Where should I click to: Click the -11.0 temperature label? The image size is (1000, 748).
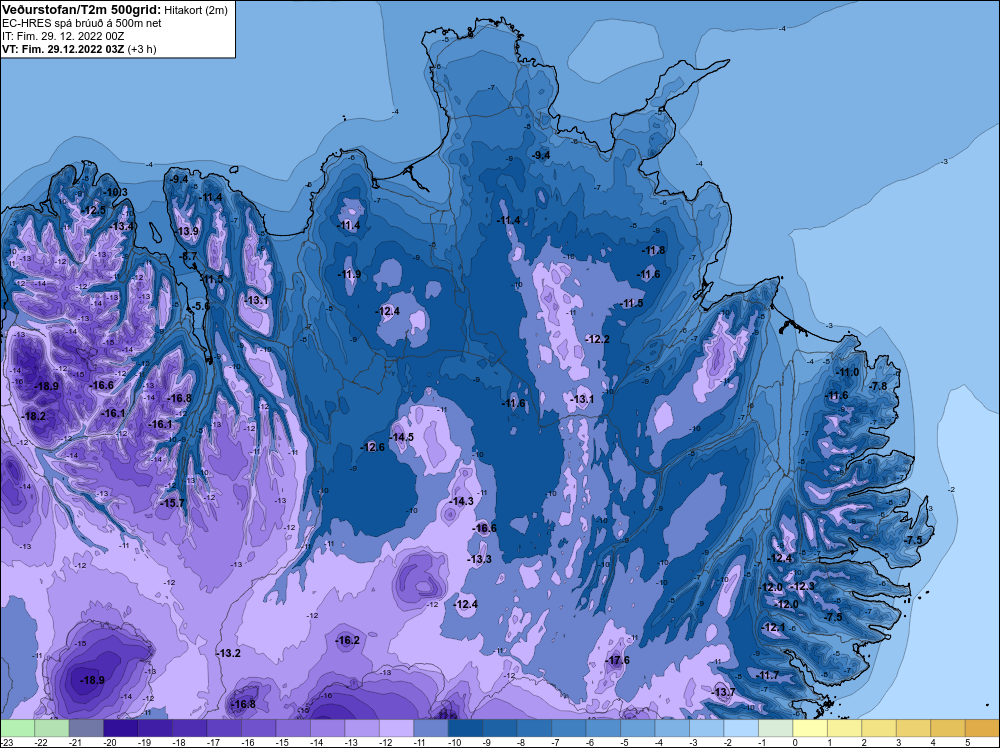848,372
